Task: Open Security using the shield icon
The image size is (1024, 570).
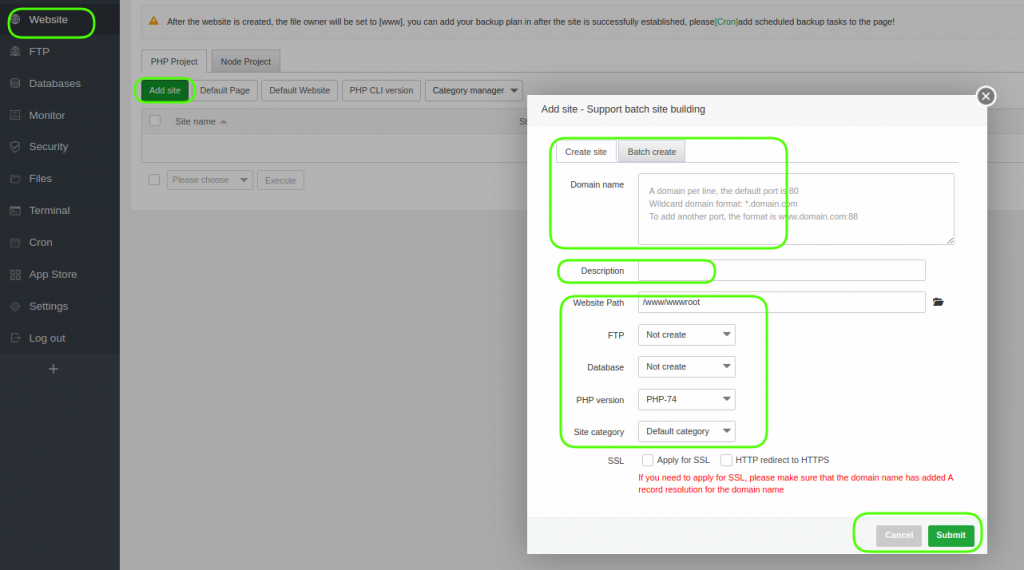Action: pos(15,146)
